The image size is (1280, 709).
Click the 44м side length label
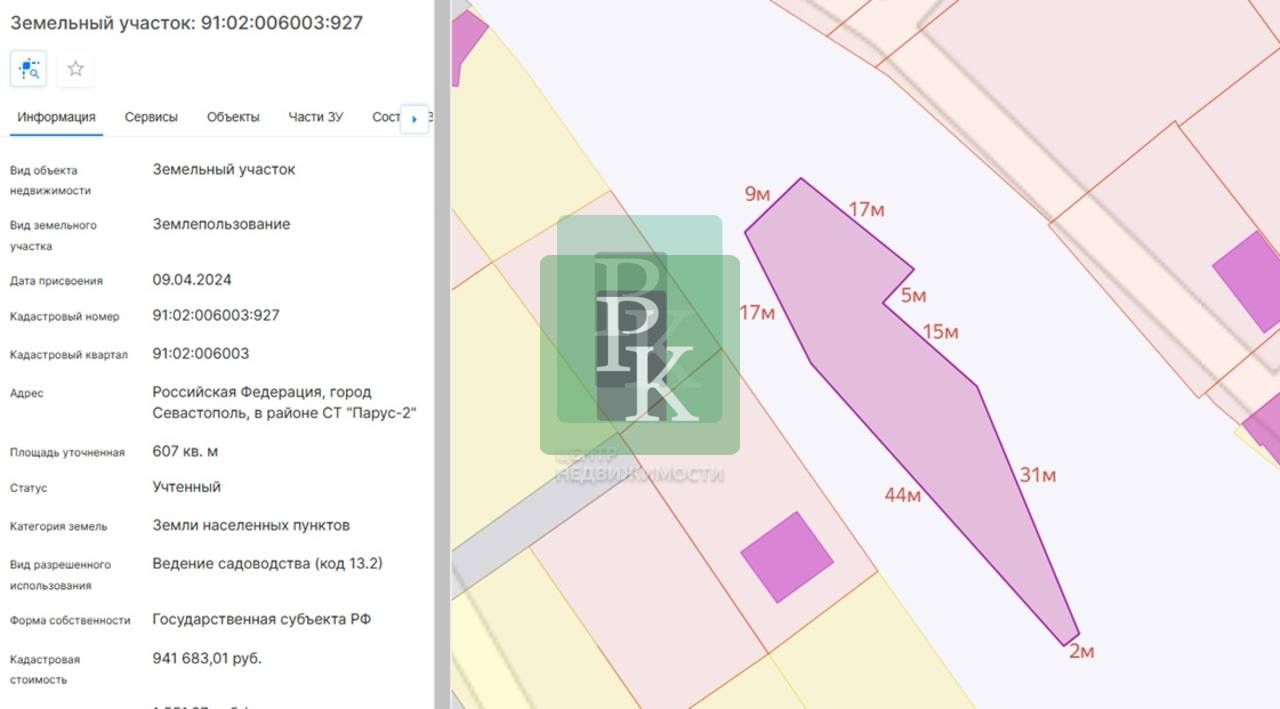(x=902, y=494)
